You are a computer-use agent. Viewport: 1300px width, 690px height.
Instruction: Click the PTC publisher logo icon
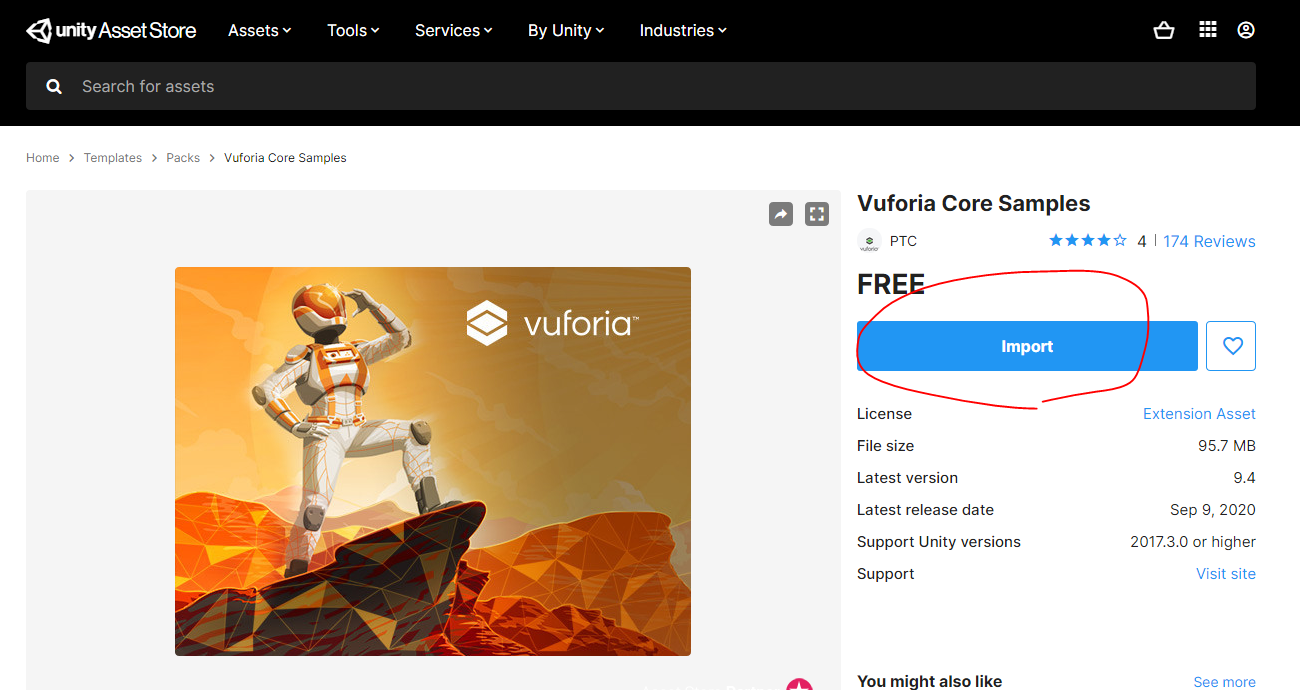(x=870, y=241)
